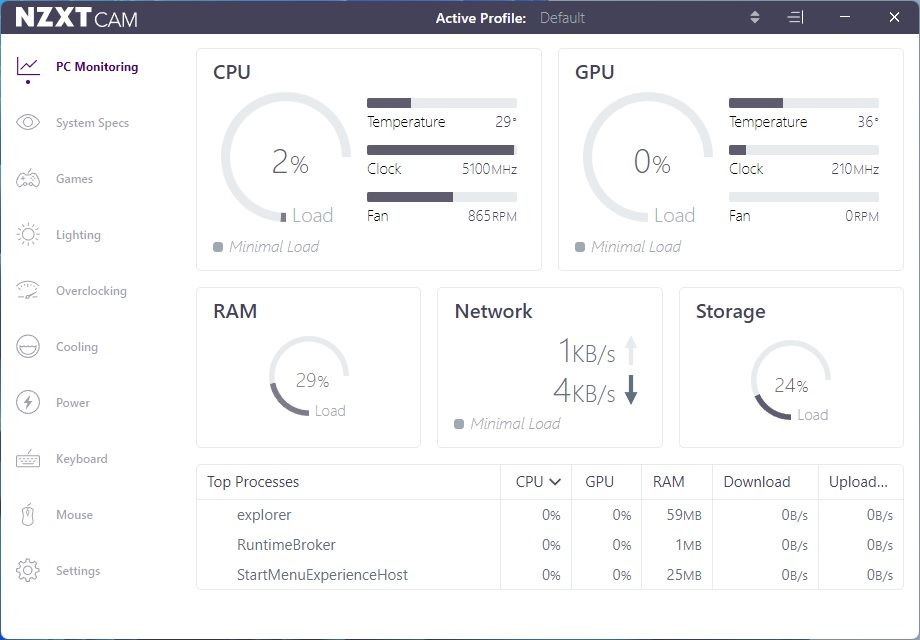
Task: Click the Storage load gauge showing 24%
Action: click(791, 380)
